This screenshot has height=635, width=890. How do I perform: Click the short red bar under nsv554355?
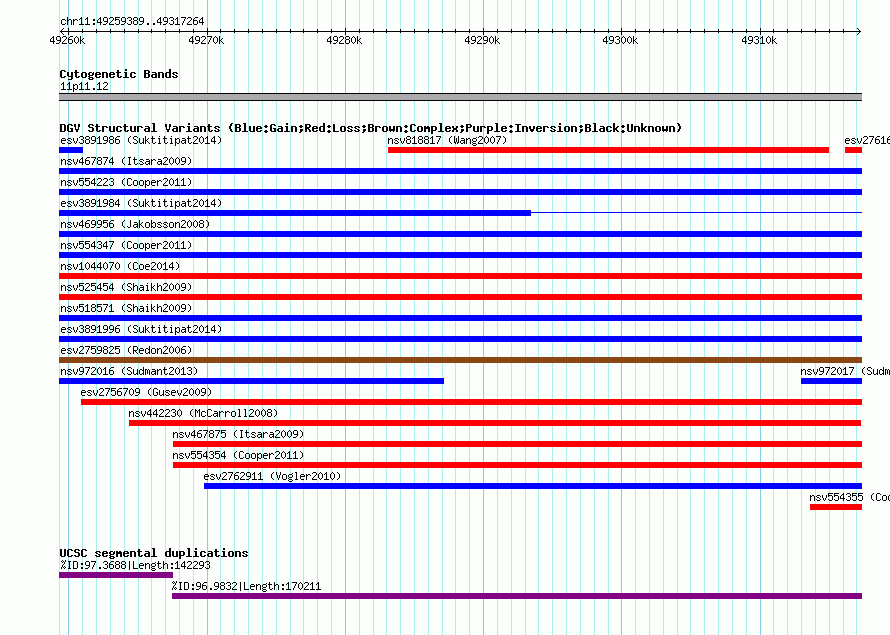[836, 507]
